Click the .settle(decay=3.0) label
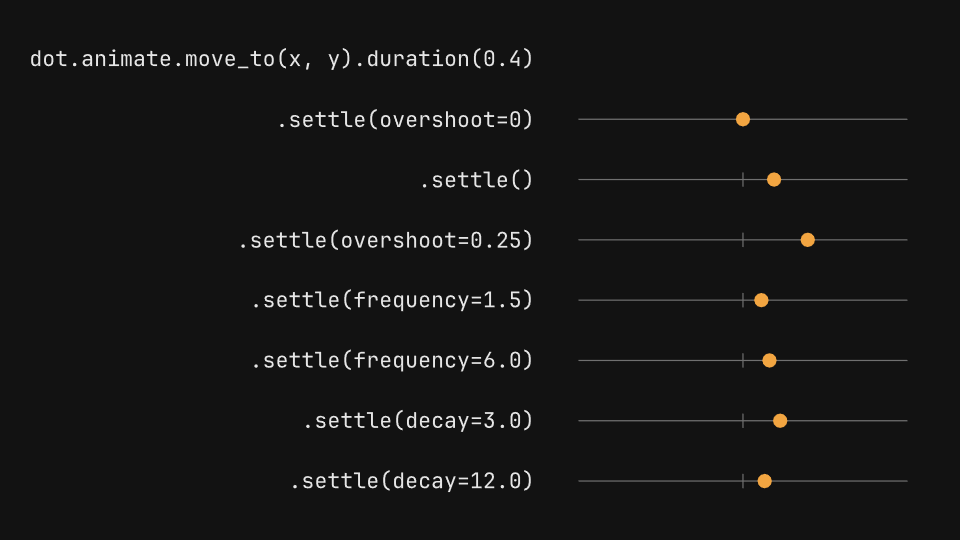 click(418, 421)
